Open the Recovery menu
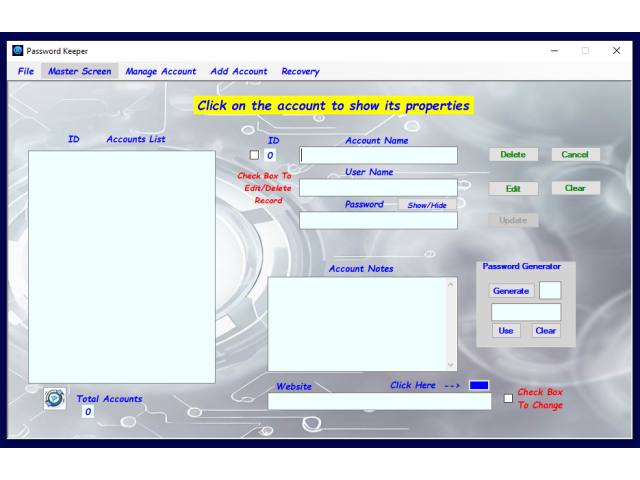 click(x=300, y=71)
